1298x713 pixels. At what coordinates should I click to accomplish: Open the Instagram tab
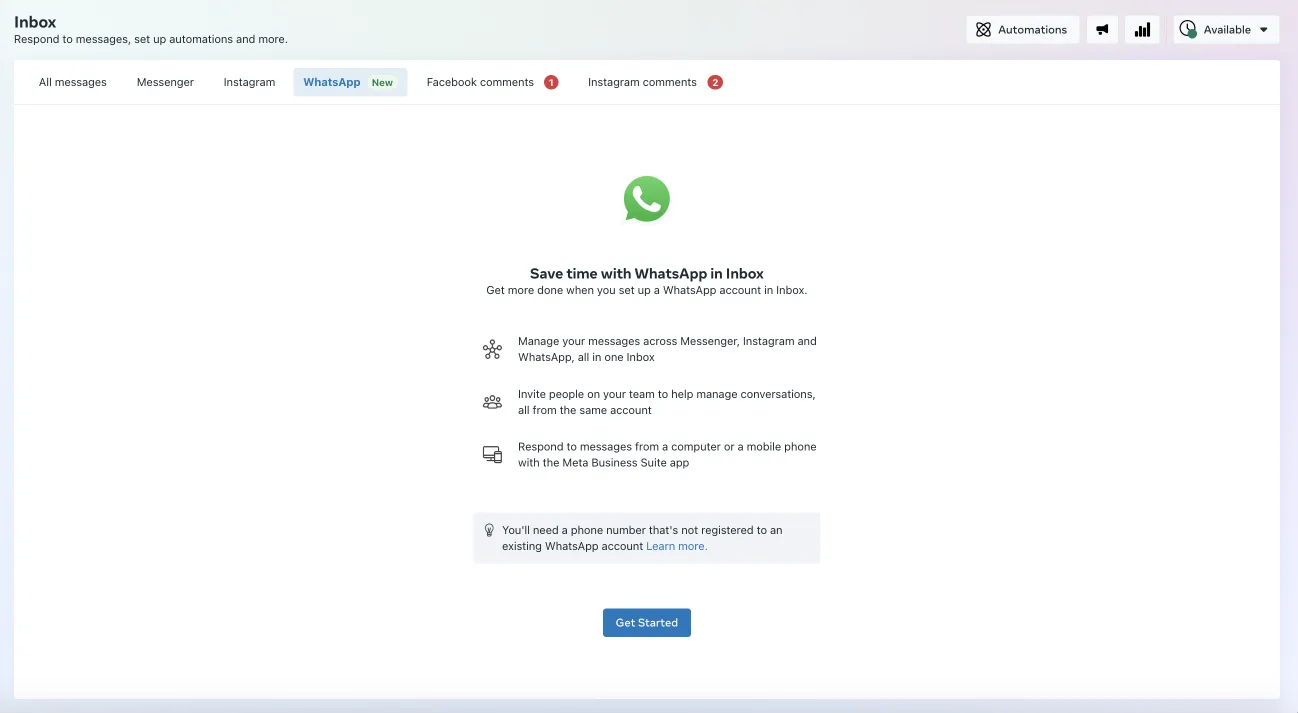click(x=248, y=81)
